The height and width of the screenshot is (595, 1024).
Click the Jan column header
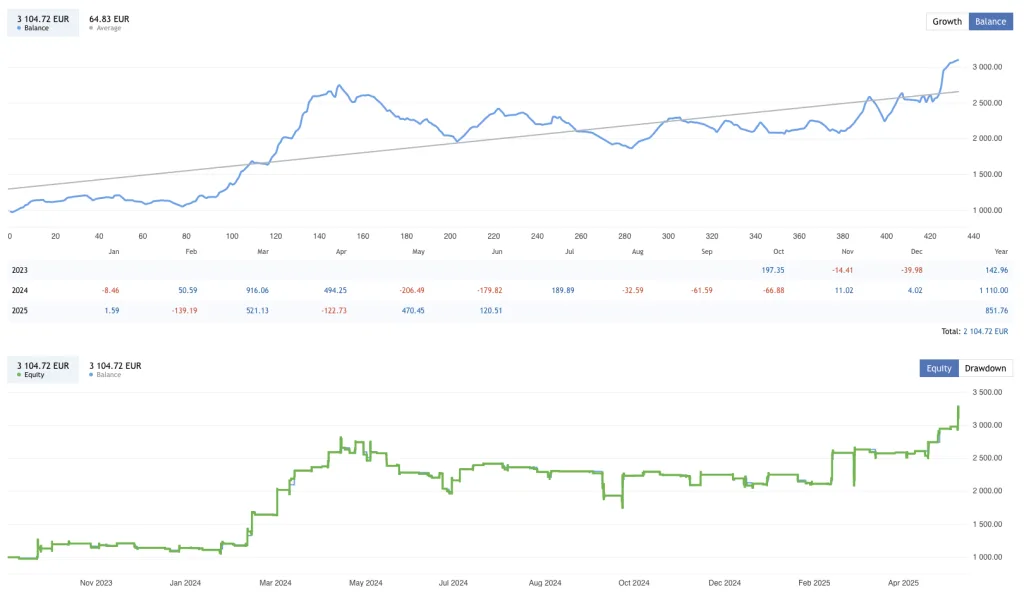[113, 252]
